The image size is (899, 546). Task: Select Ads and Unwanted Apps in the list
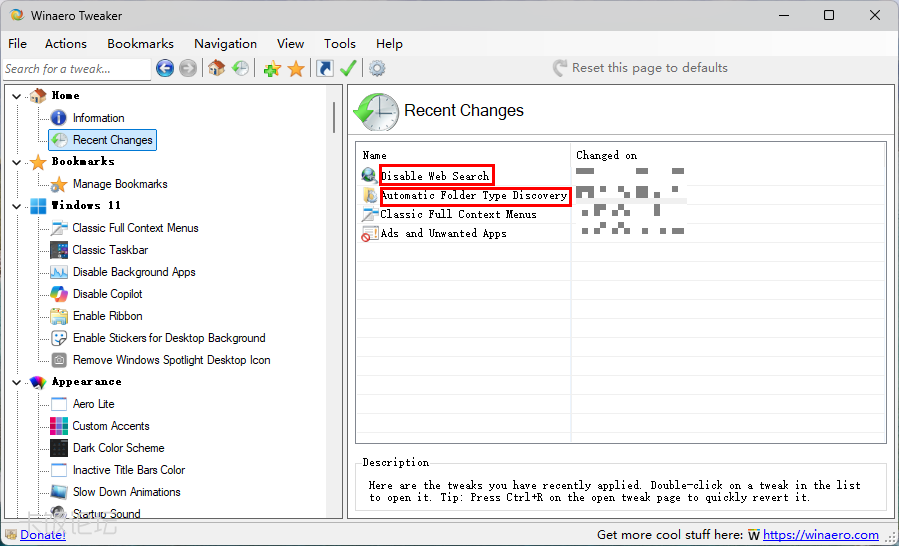click(x=443, y=234)
